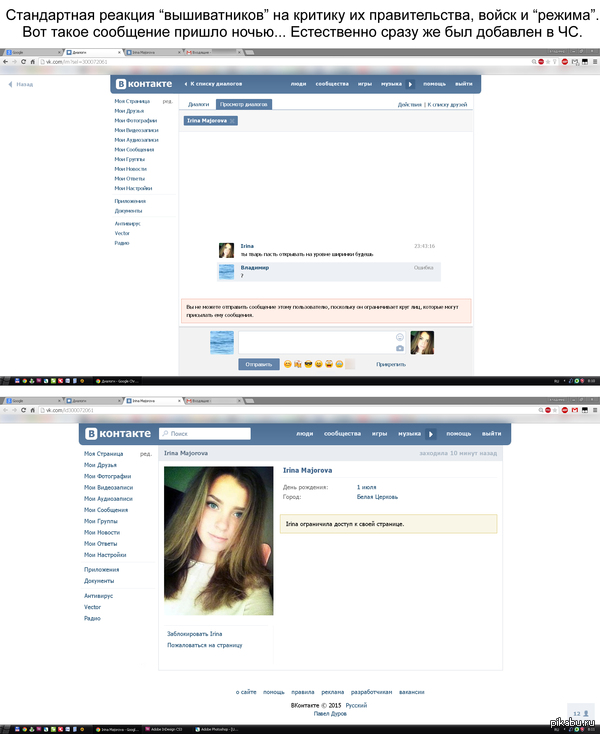The image size is (600, 734).
Task: Go to К списку друзей link
Action: point(449,104)
